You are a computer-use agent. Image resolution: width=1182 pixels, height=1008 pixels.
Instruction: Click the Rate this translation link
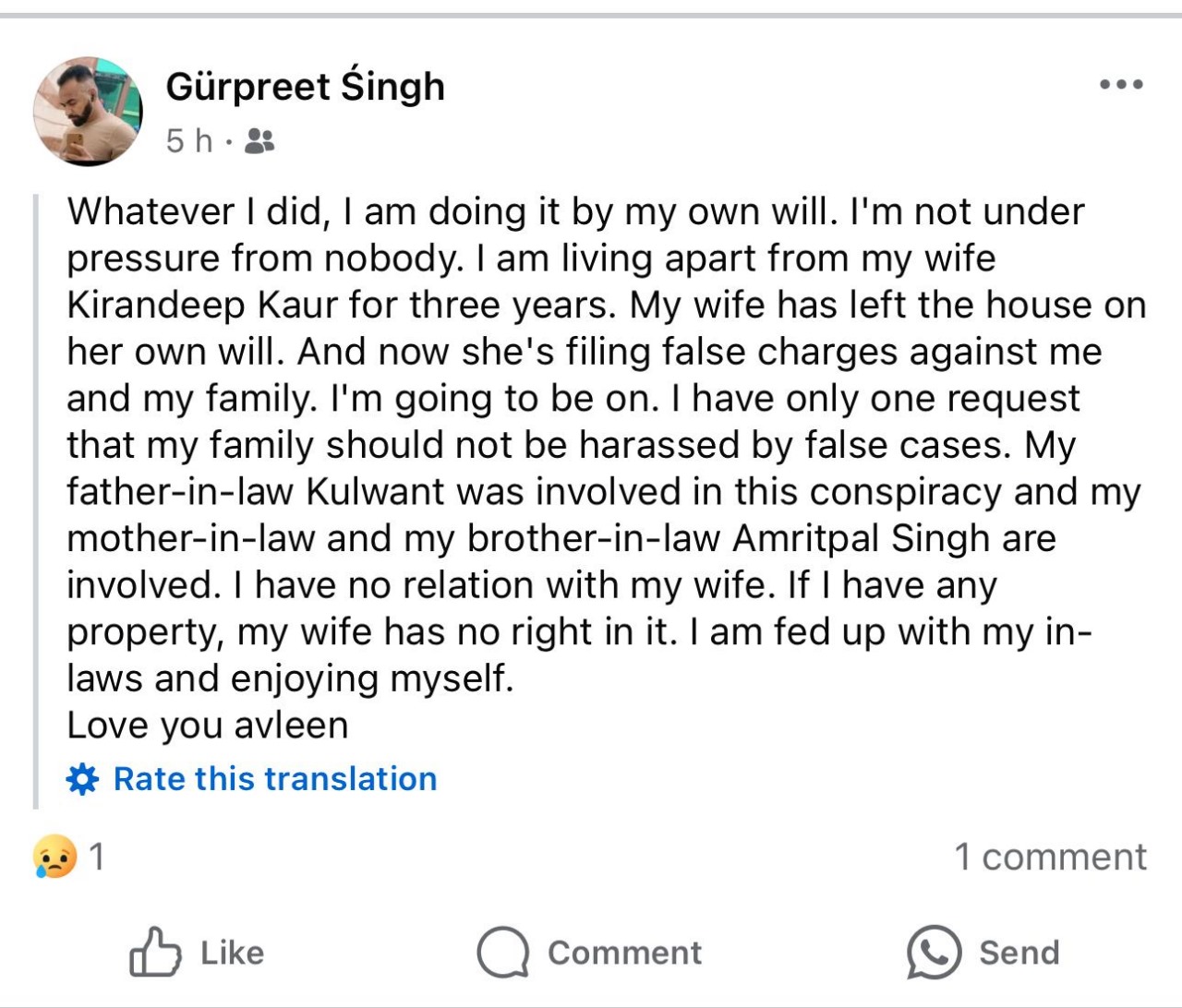tap(274, 779)
